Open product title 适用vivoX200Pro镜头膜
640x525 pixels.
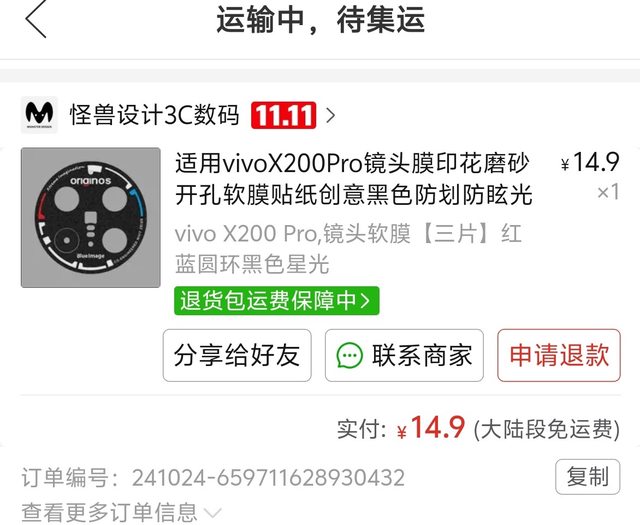pyautogui.click(x=353, y=179)
